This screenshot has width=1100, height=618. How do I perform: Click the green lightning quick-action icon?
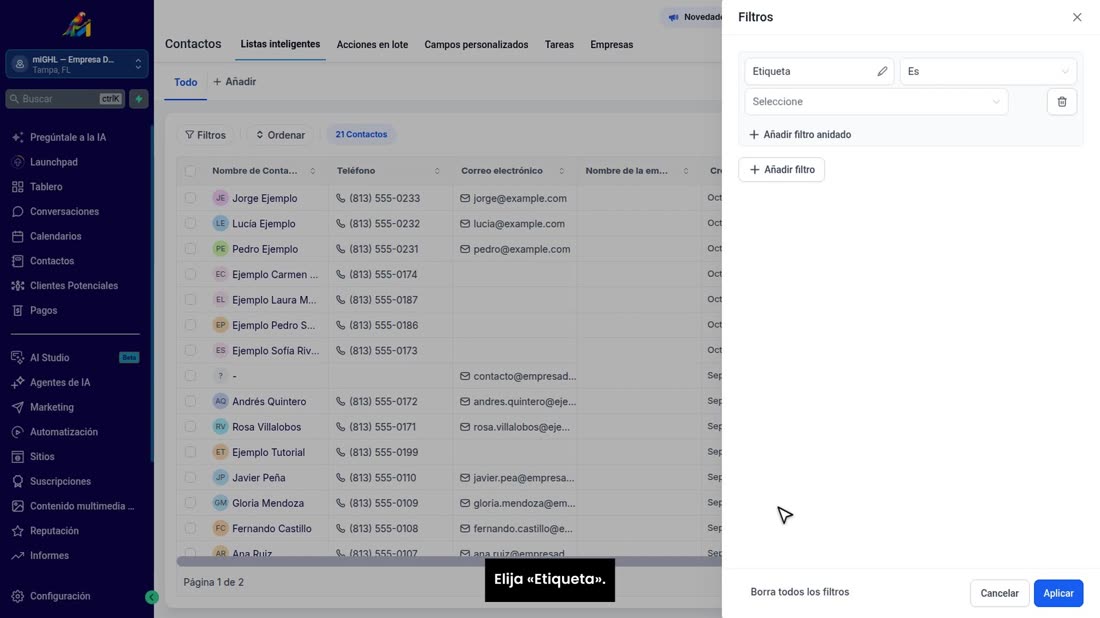coord(139,99)
